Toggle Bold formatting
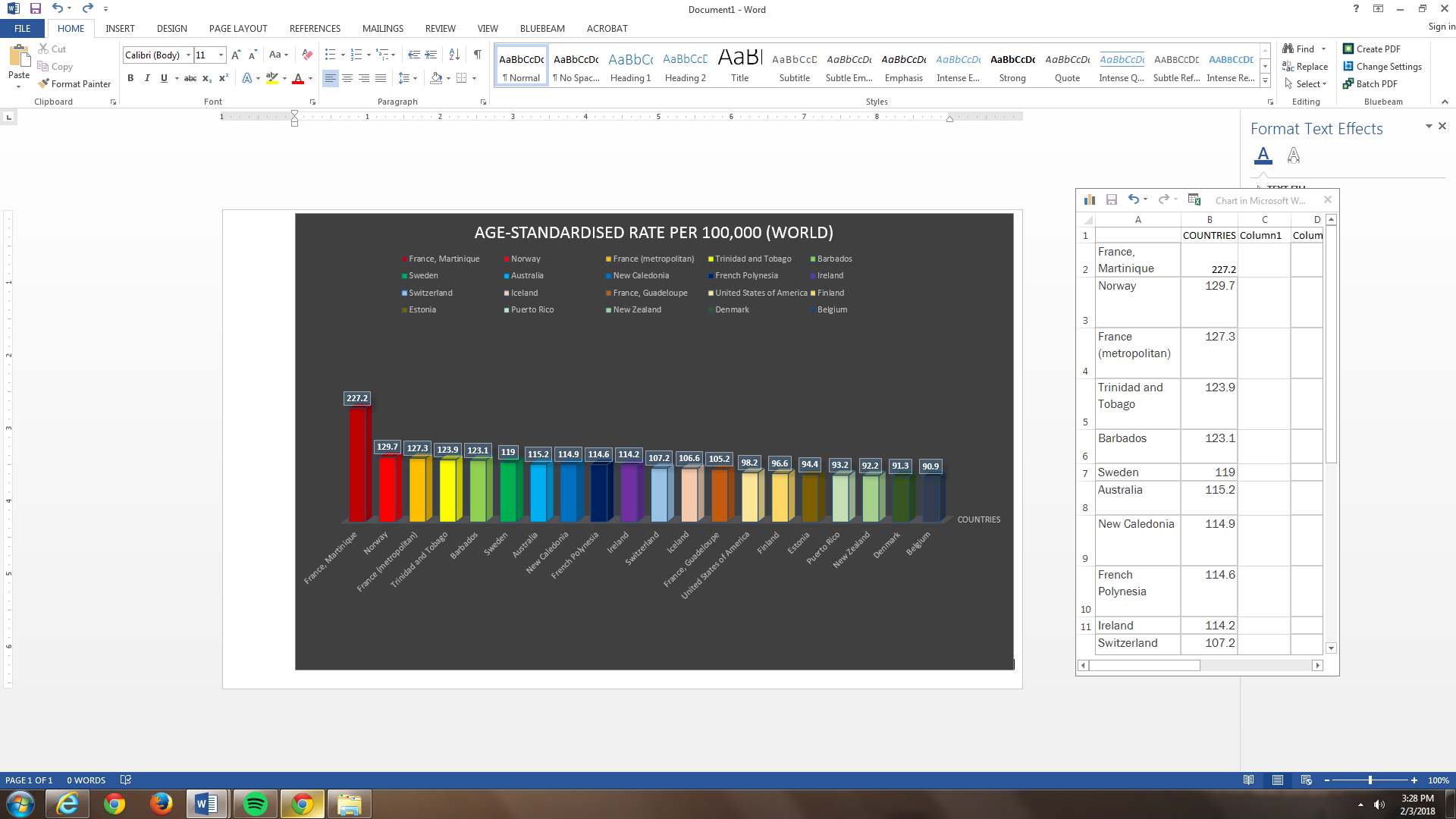 pos(130,78)
